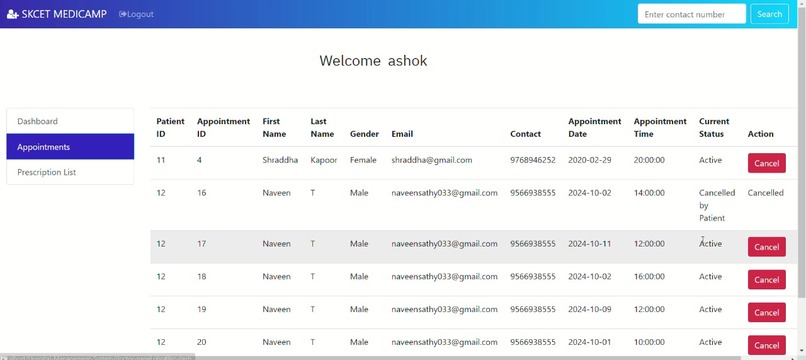Cancel appointment ID 4 for Shraddha
This screenshot has height=360, width=806.
[x=766, y=163]
